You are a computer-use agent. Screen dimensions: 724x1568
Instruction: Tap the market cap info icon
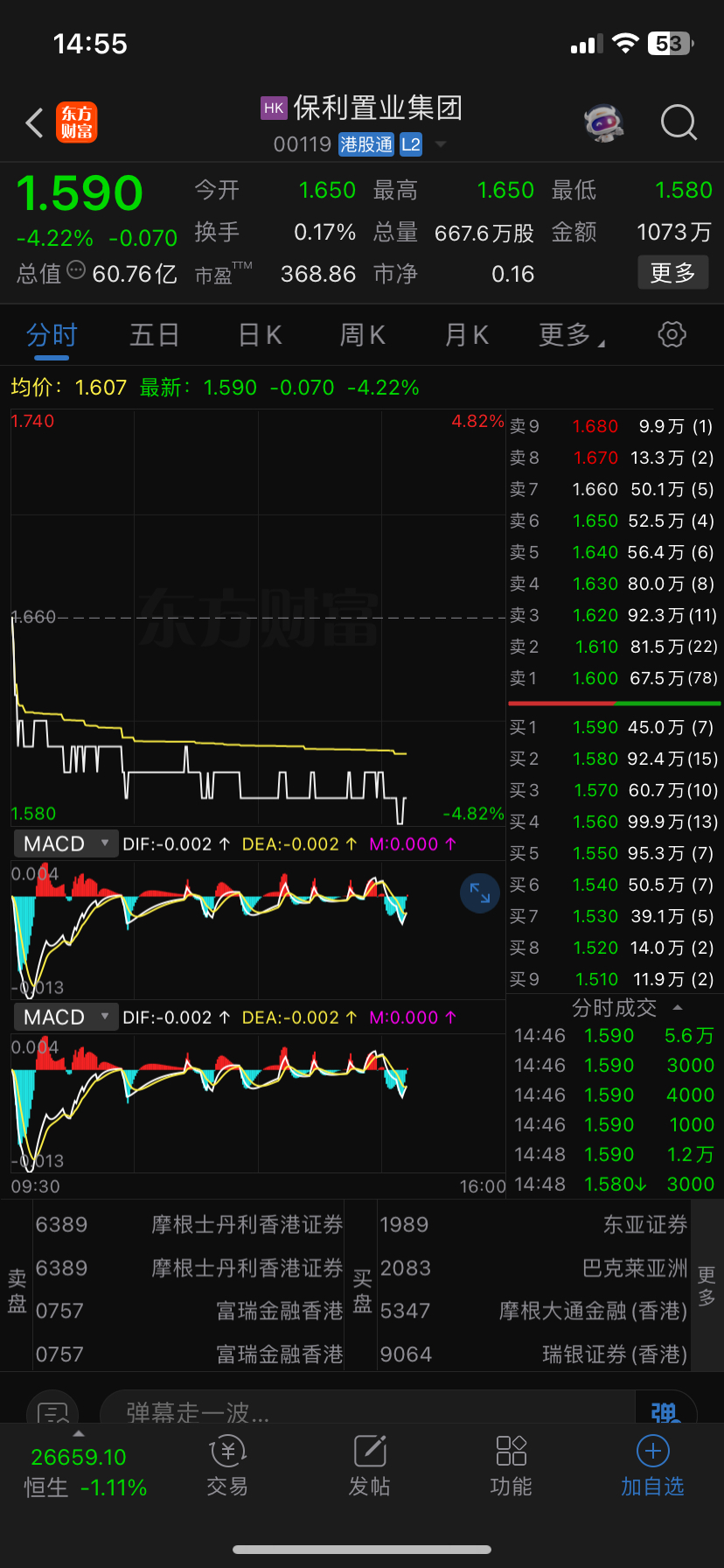click(76, 270)
